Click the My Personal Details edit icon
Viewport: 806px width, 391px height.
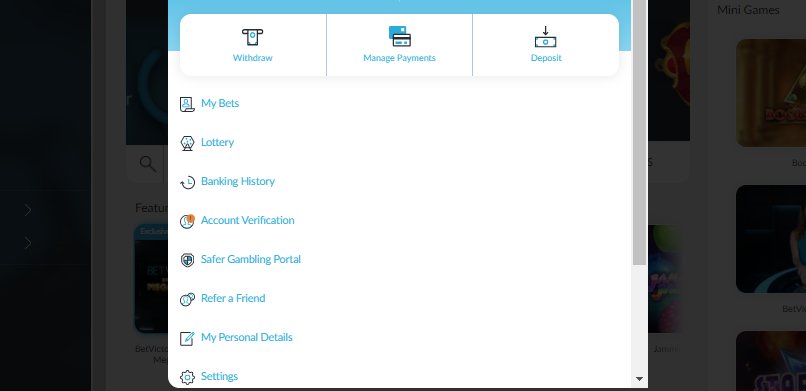[187, 338]
